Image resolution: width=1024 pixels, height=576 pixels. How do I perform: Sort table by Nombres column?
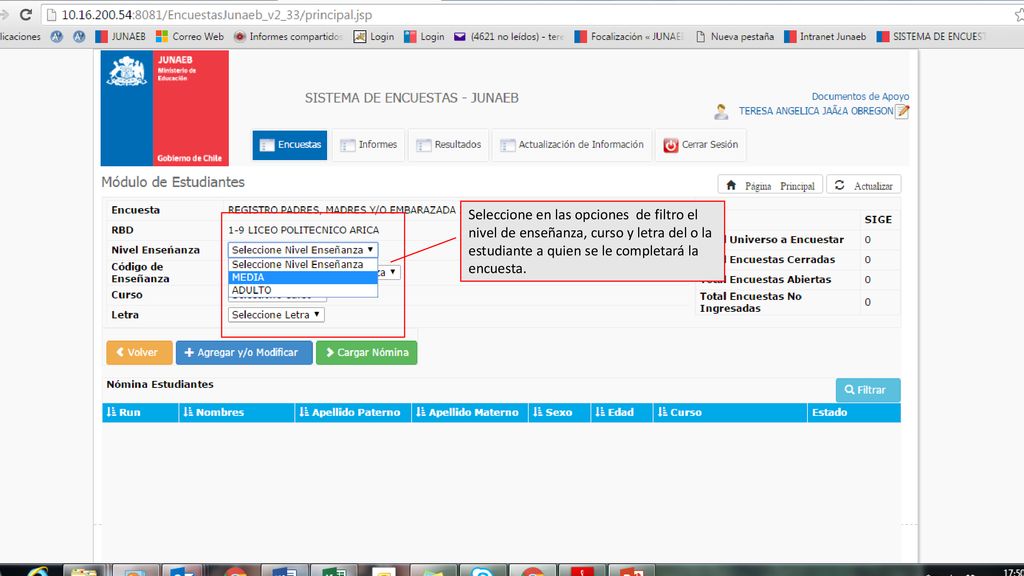tap(236, 412)
